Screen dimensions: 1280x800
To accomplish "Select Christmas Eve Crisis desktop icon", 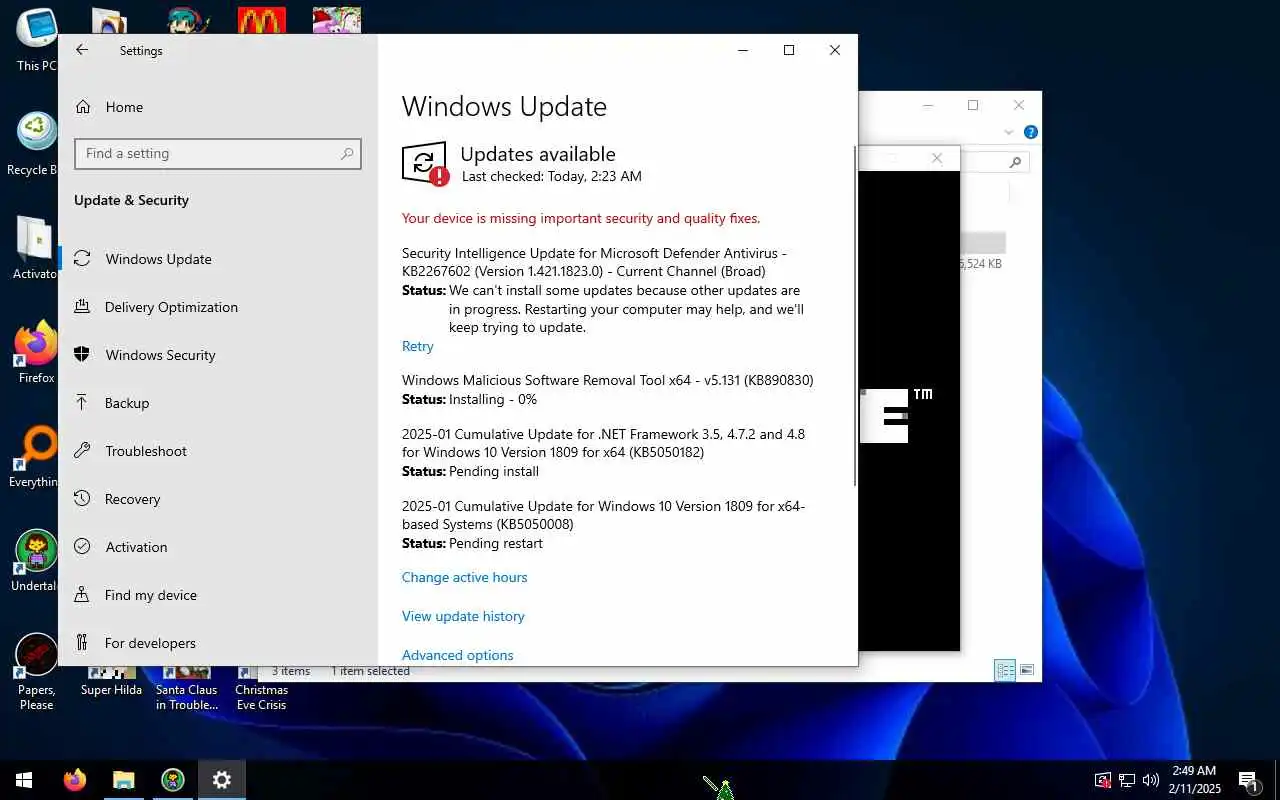I will 261,688.
